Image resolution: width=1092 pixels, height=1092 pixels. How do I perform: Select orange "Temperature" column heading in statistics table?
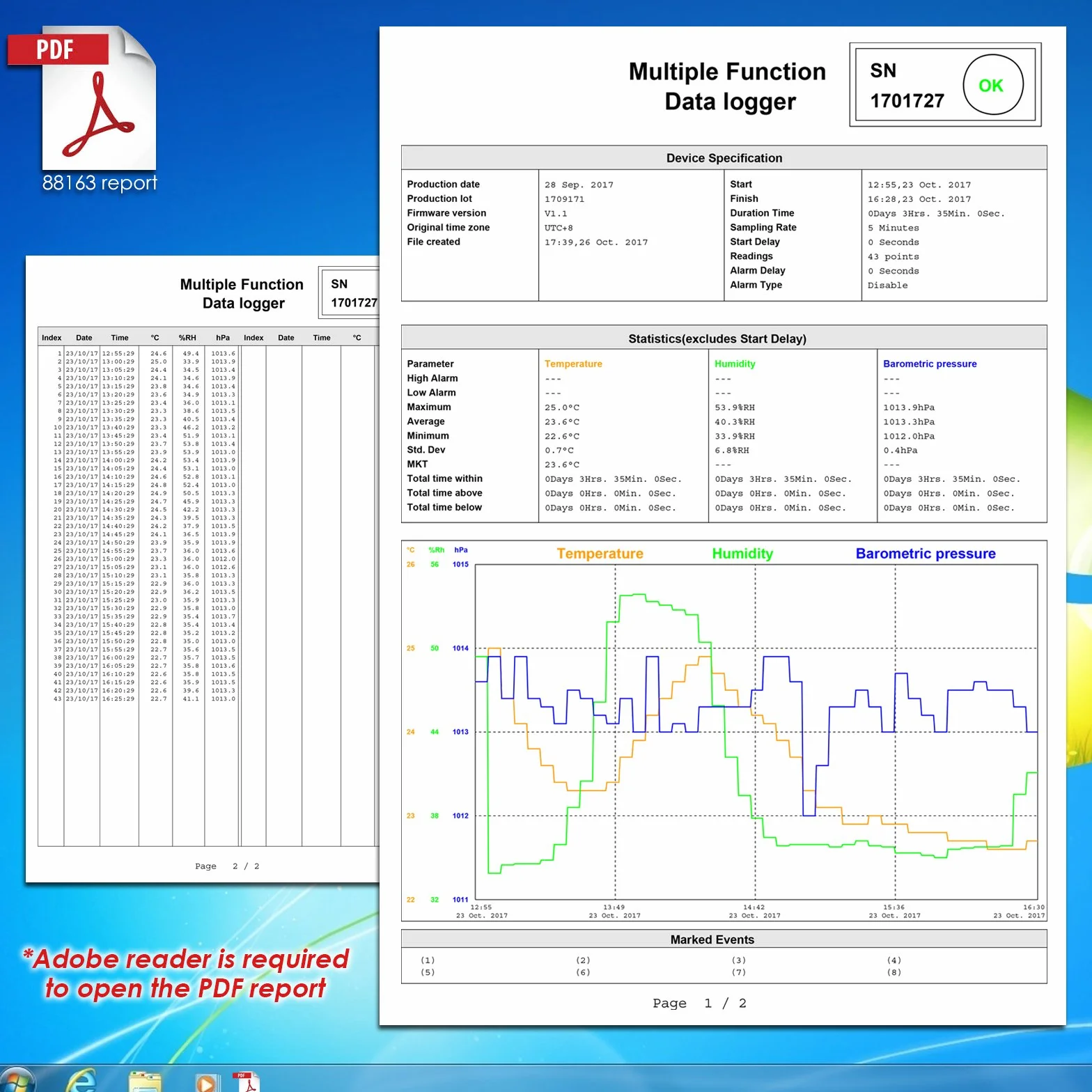(573, 364)
